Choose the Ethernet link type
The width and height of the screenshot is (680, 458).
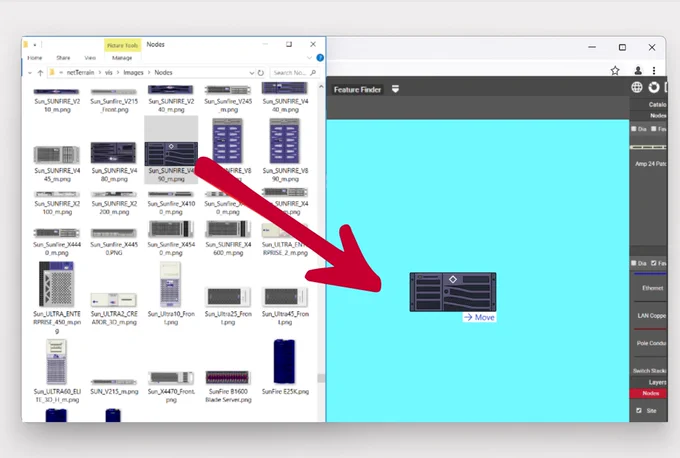(x=652, y=288)
